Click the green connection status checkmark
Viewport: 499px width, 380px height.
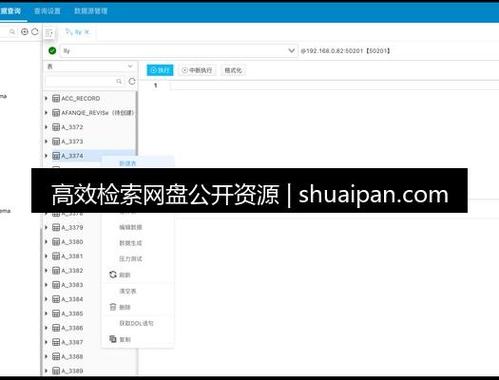pos(52,51)
